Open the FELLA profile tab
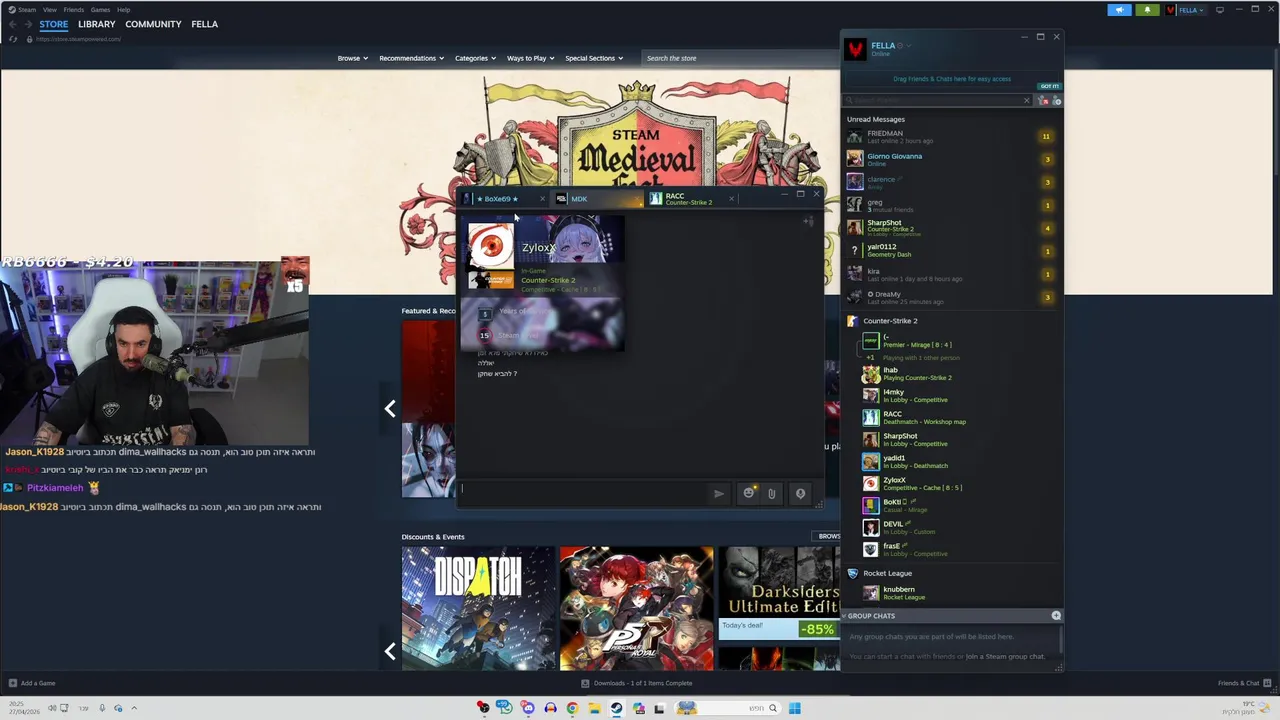Image resolution: width=1280 pixels, height=720 pixels. 204,24
